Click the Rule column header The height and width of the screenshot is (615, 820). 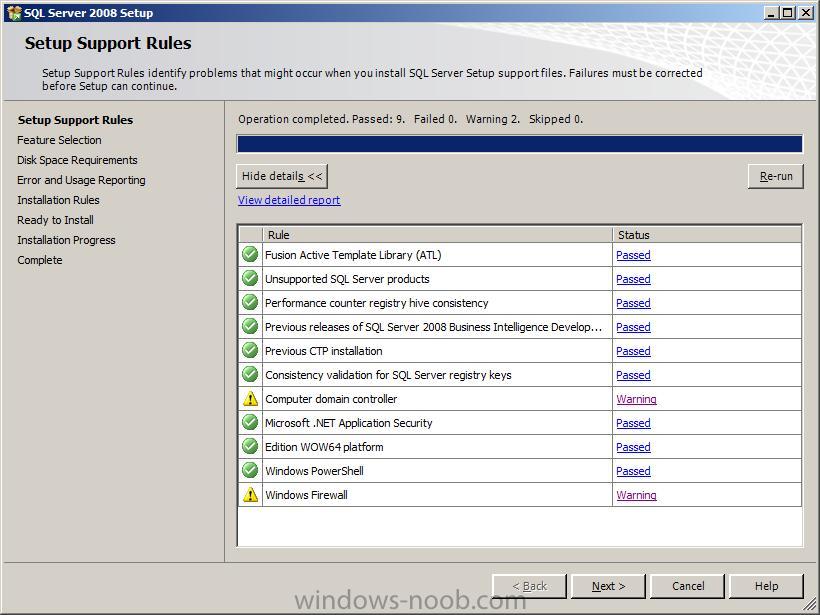click(437, 235)
